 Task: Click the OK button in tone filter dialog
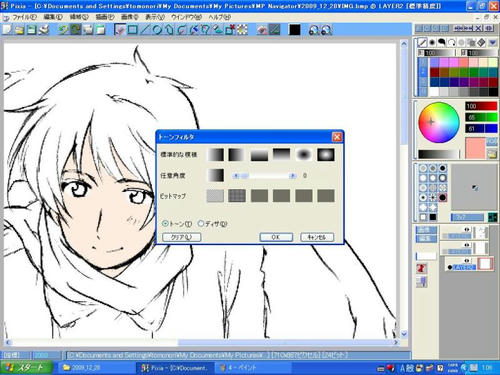276,237
